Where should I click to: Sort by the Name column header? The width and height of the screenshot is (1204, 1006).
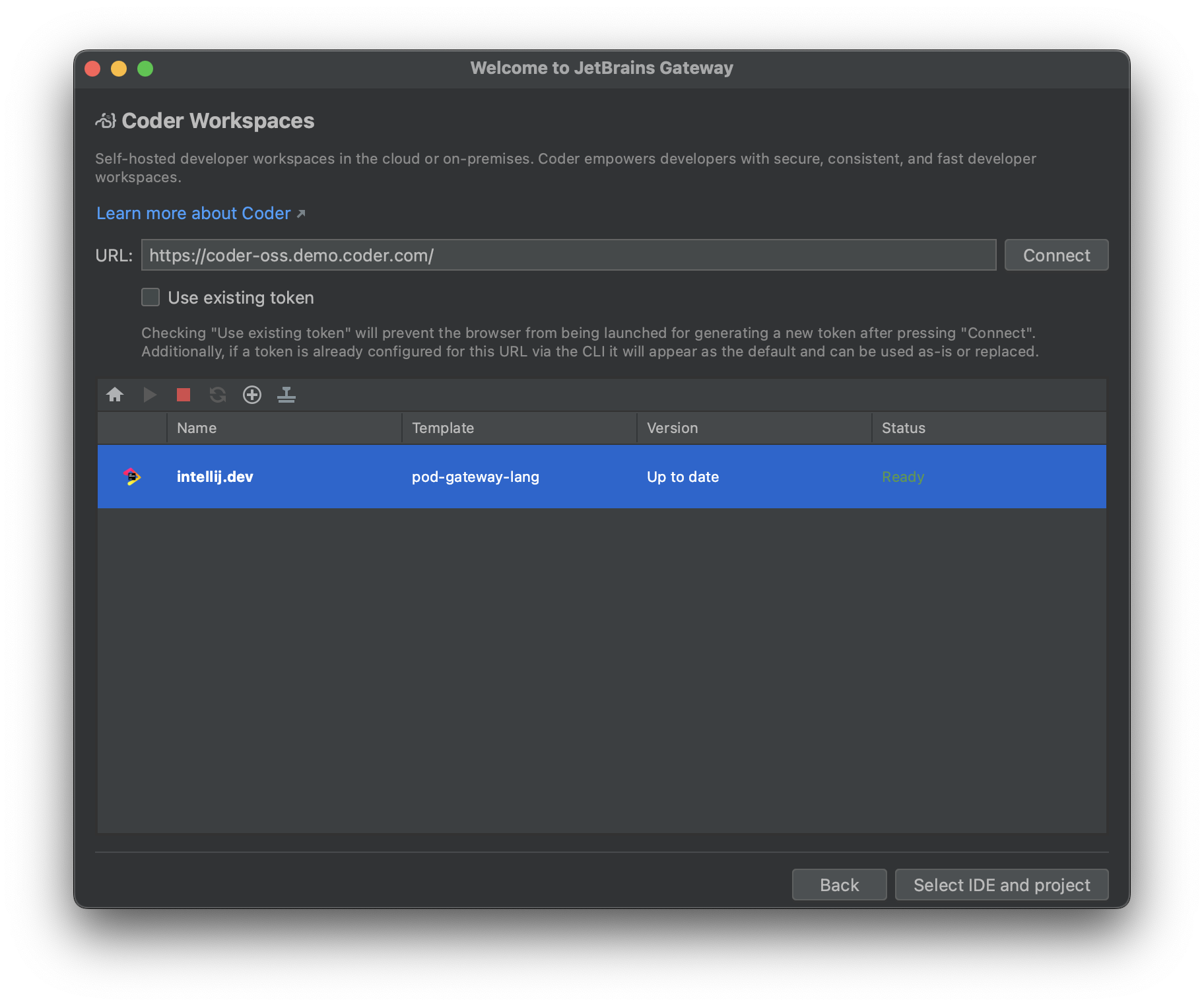284,428
